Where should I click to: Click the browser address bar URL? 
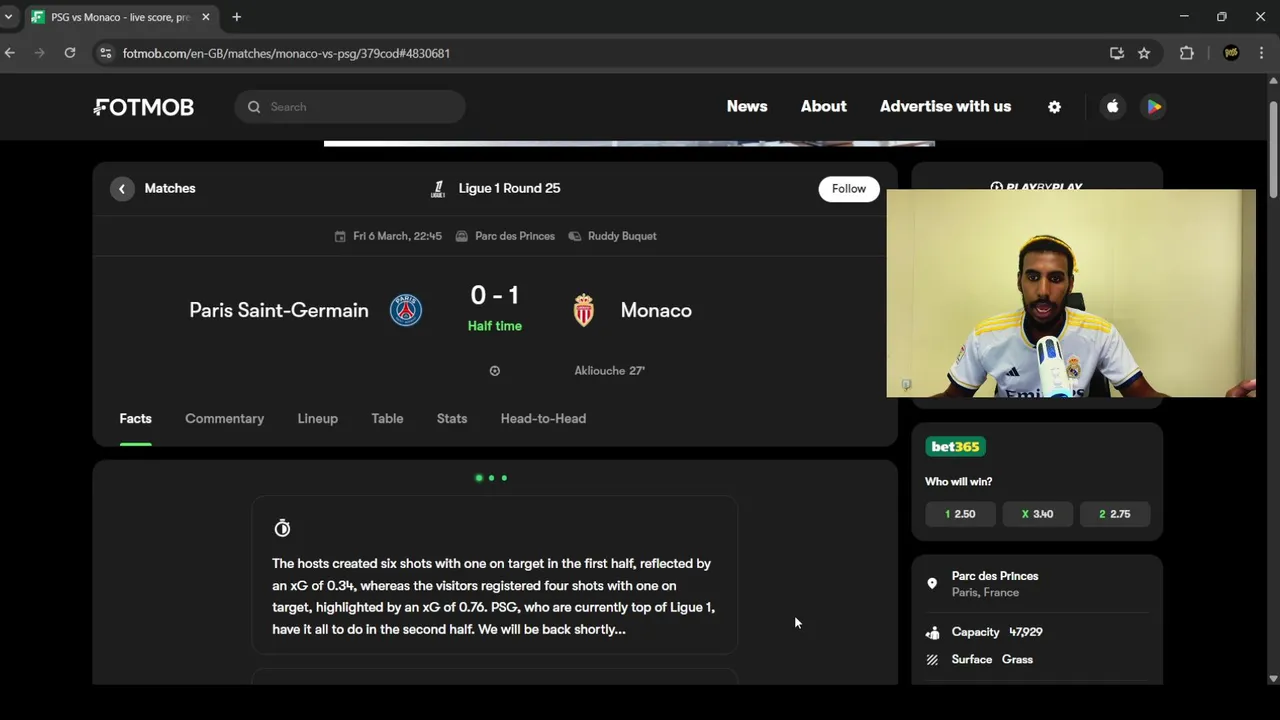(286, 53)
